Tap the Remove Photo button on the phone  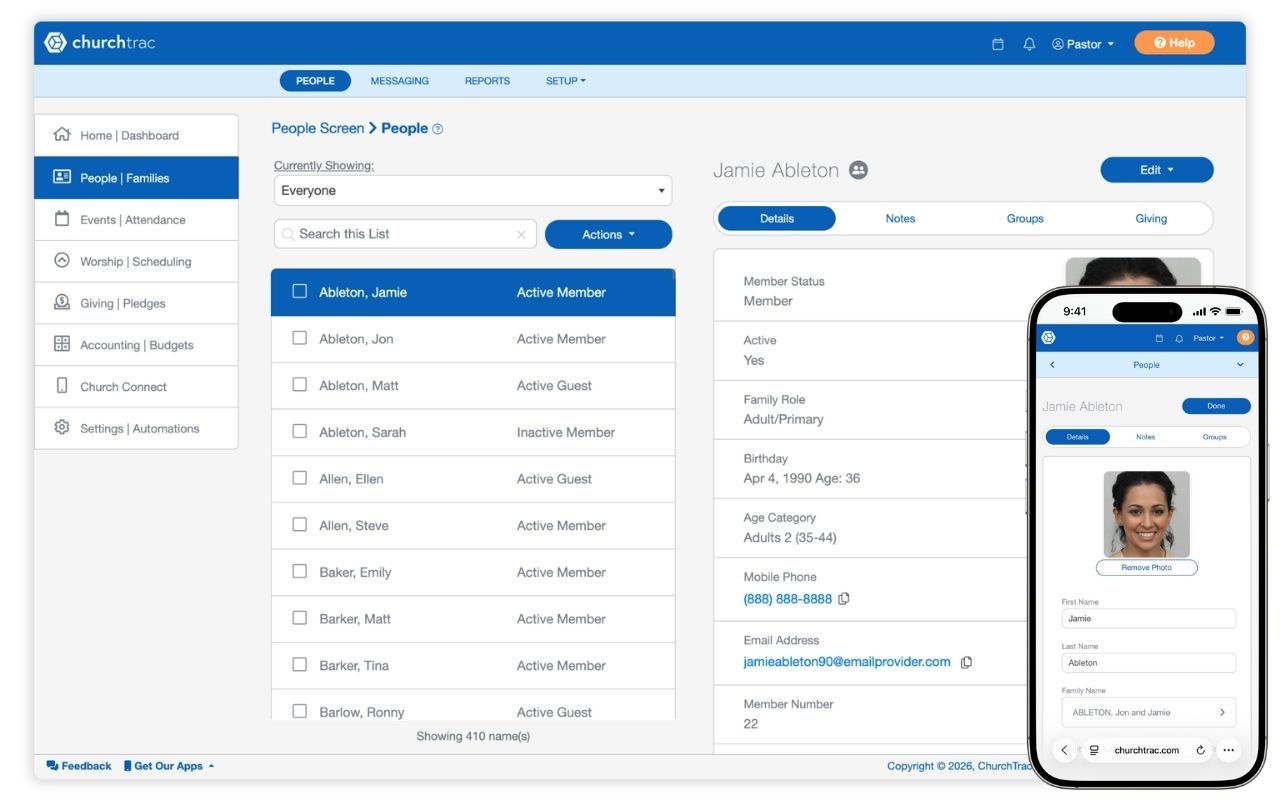point(1146,567)
